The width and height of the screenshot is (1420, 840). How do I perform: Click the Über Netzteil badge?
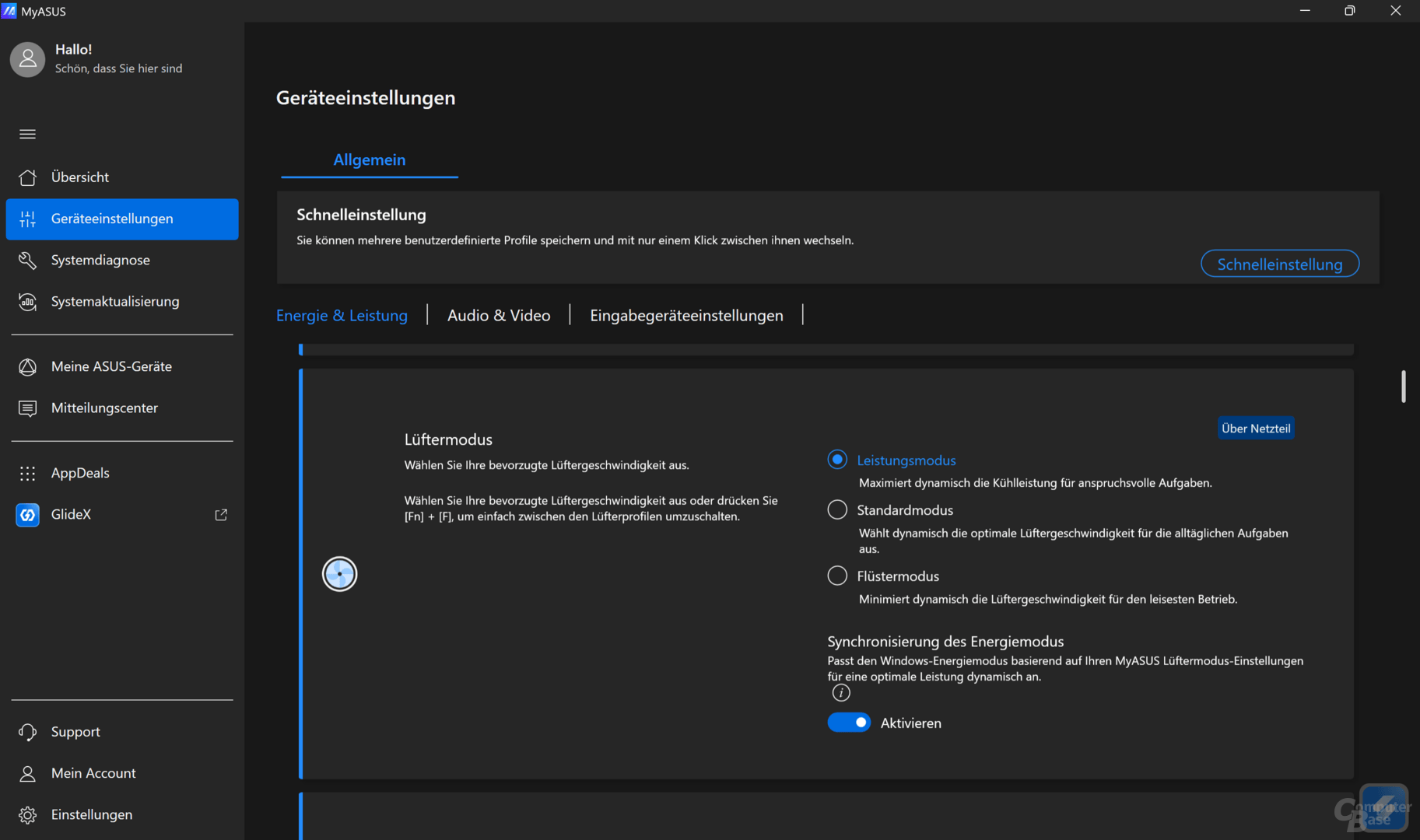point(1255,429)
